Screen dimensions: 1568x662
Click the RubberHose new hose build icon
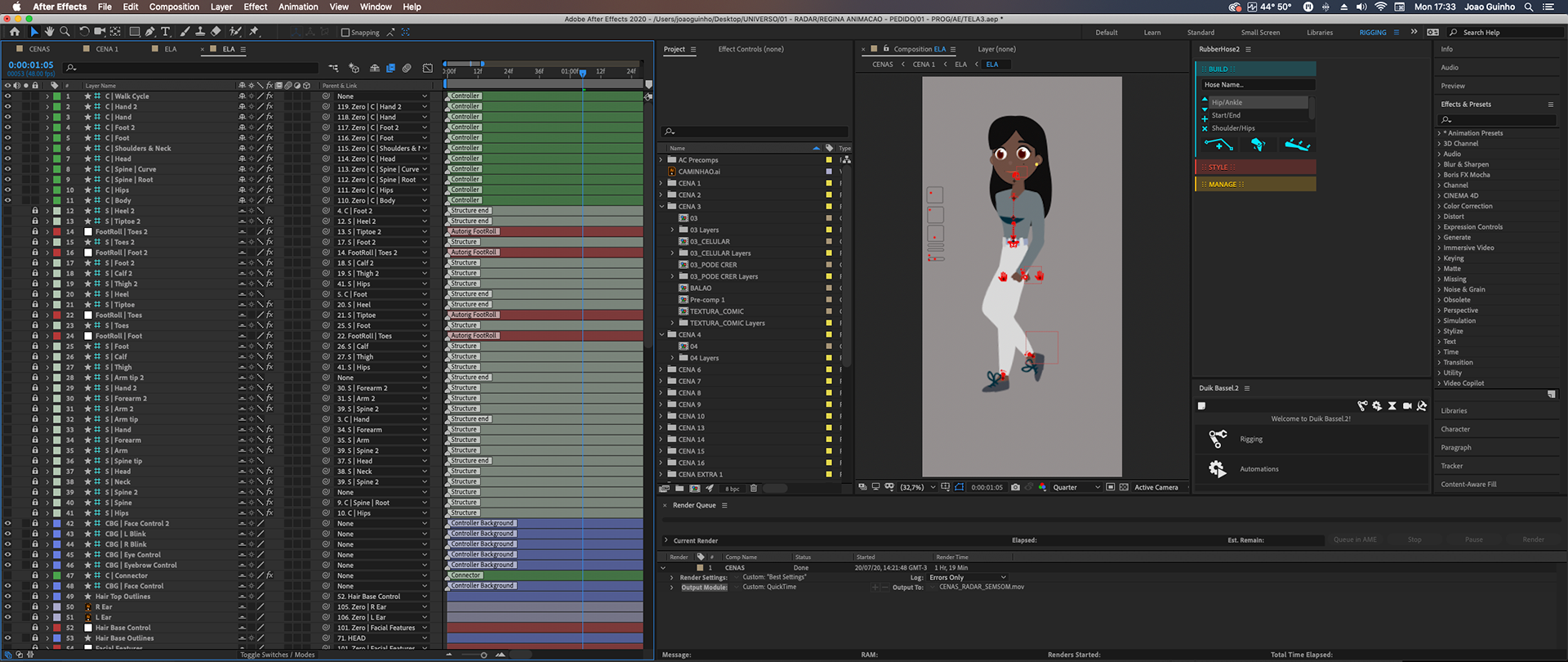[x=1218, y=145]
